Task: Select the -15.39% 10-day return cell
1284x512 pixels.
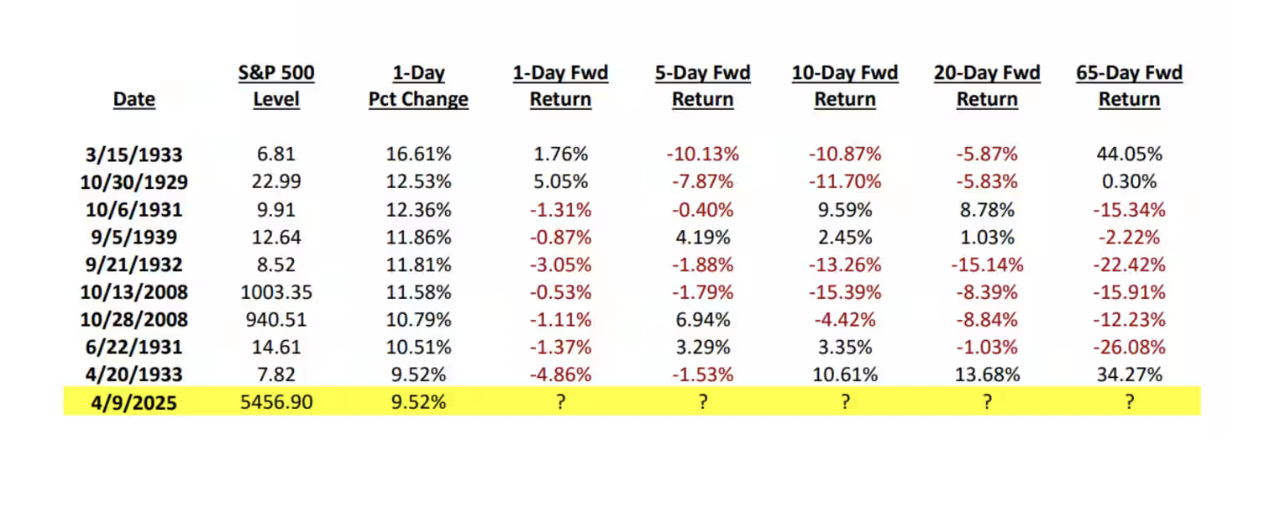Action: tap(845, 292)
